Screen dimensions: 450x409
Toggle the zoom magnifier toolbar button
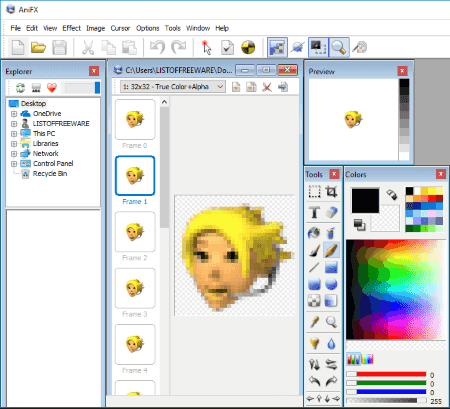(x=339, y=47)
